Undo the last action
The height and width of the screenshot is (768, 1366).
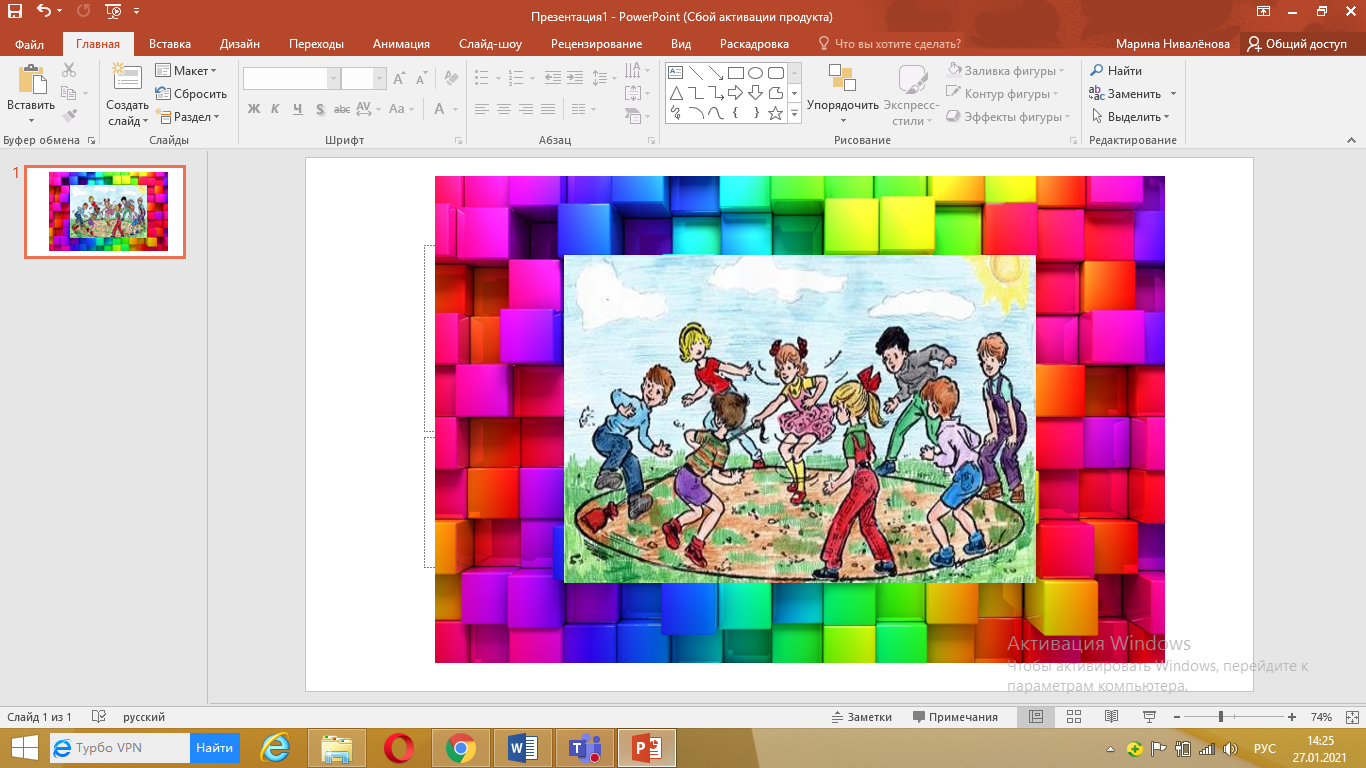[x=44, y=13]
